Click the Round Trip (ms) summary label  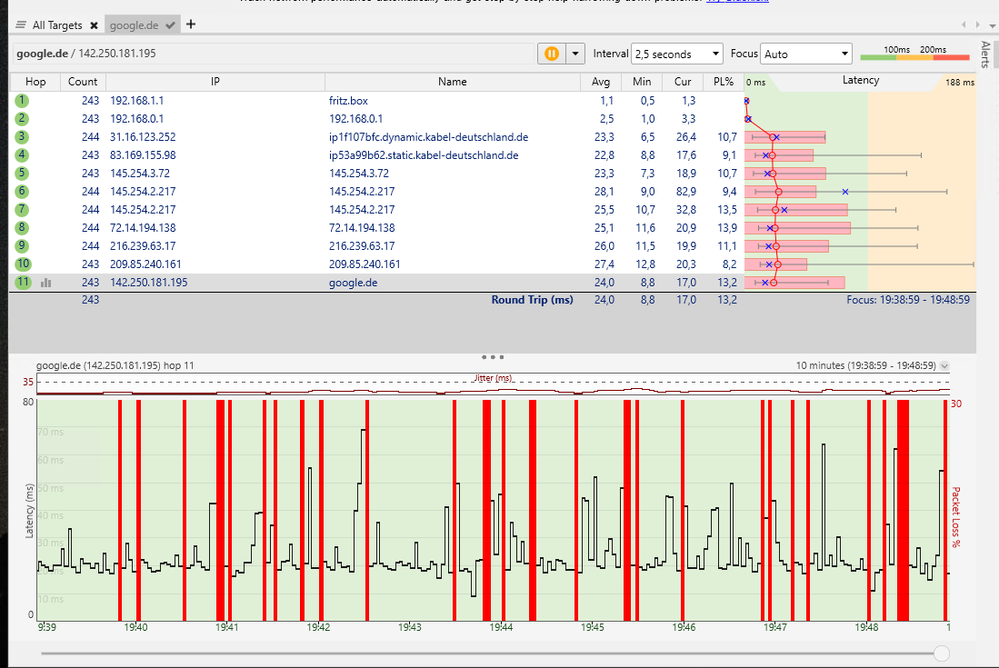(x=532, y=300)
